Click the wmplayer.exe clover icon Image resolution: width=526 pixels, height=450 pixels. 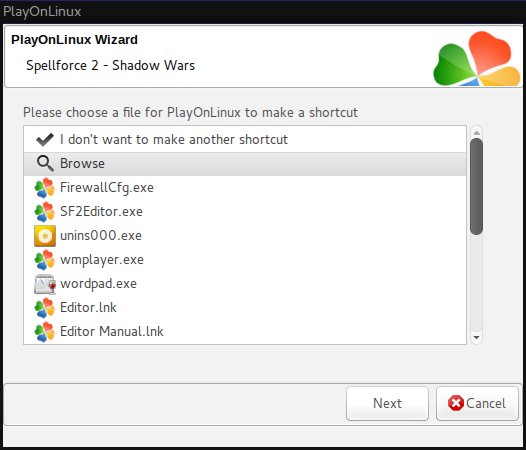(45, 260)
